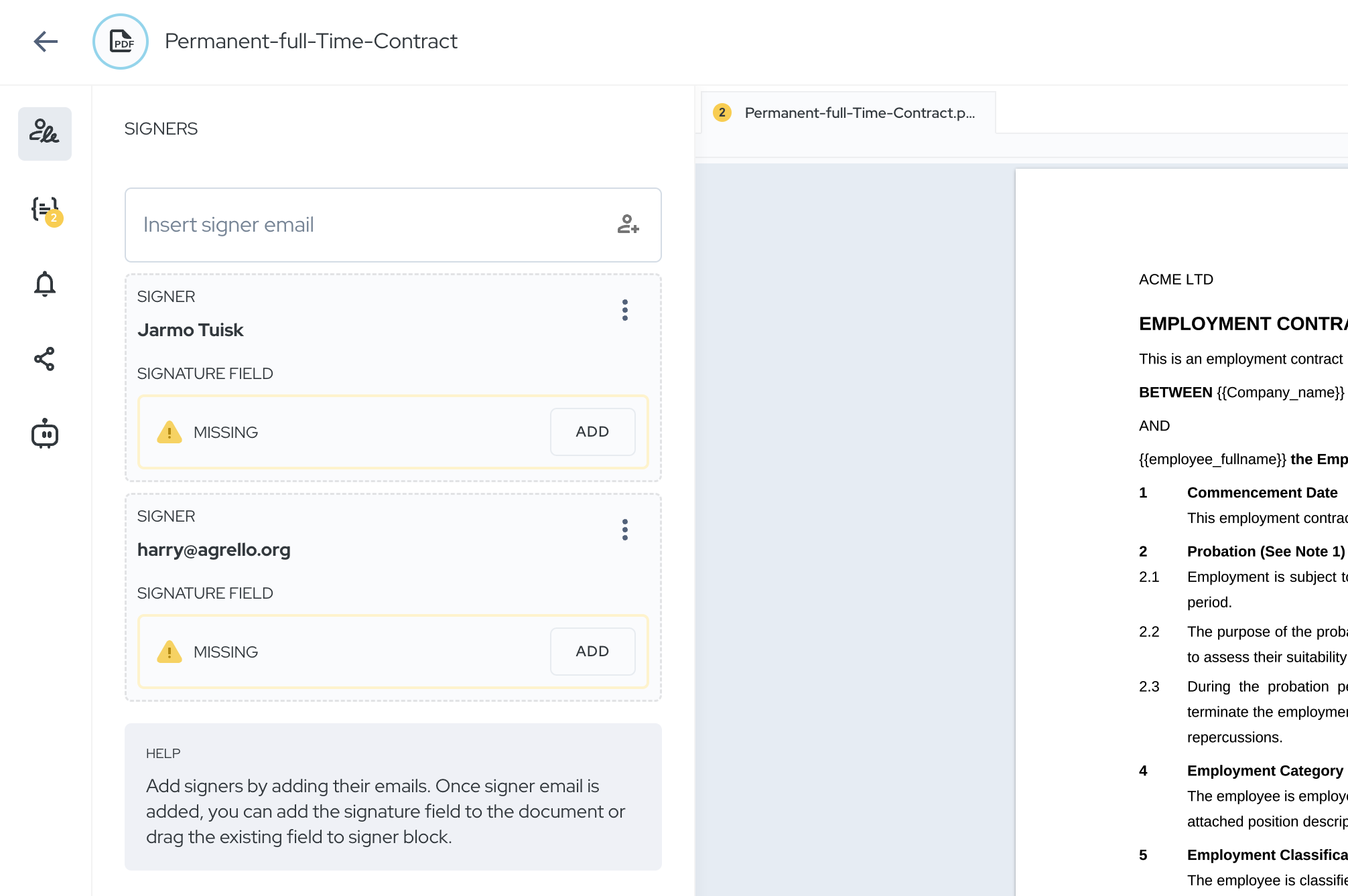
Task: Open harry@agrello.org signer options menu
Action: [624, 530]
